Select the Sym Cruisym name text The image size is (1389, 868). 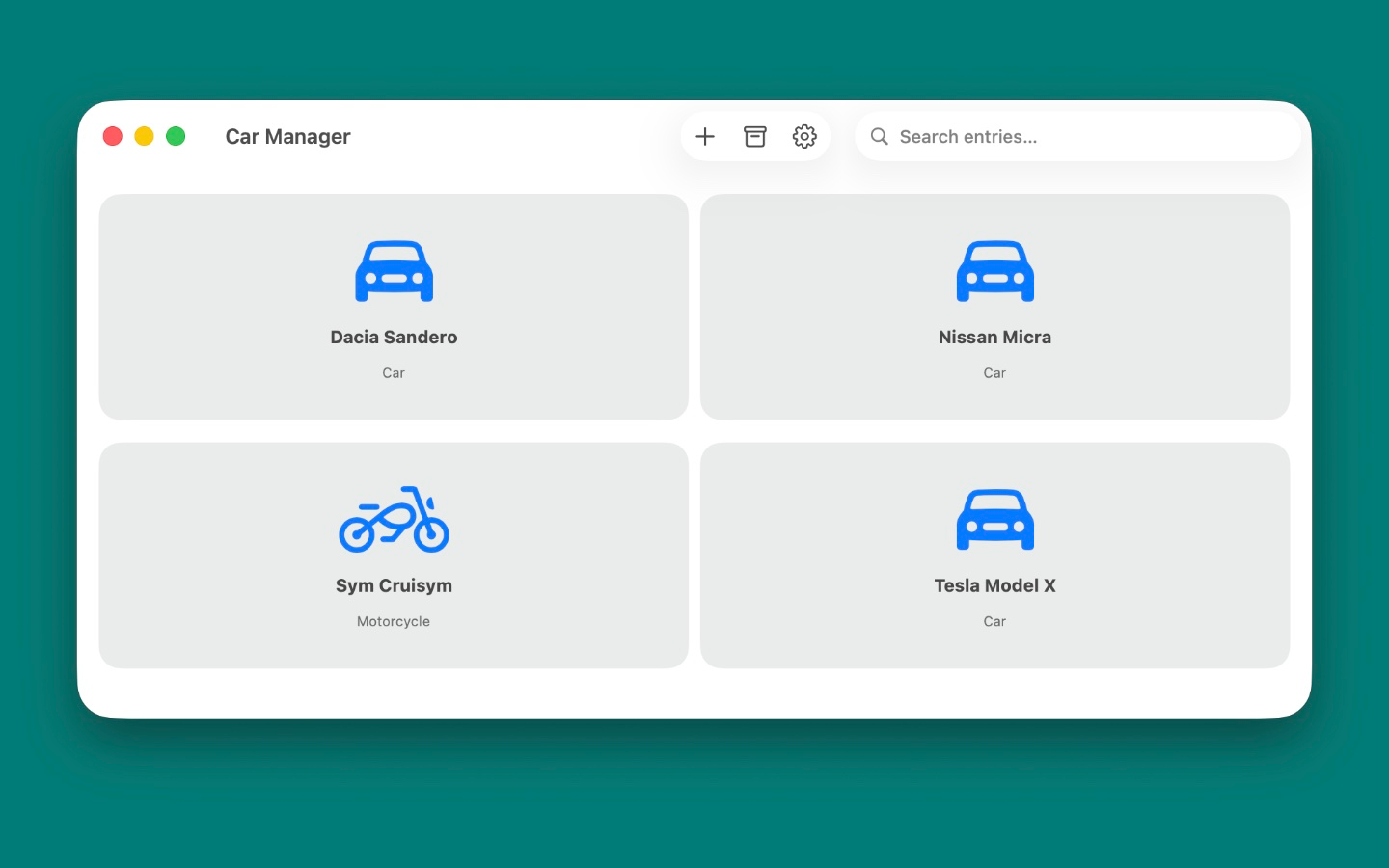point(394,586)
